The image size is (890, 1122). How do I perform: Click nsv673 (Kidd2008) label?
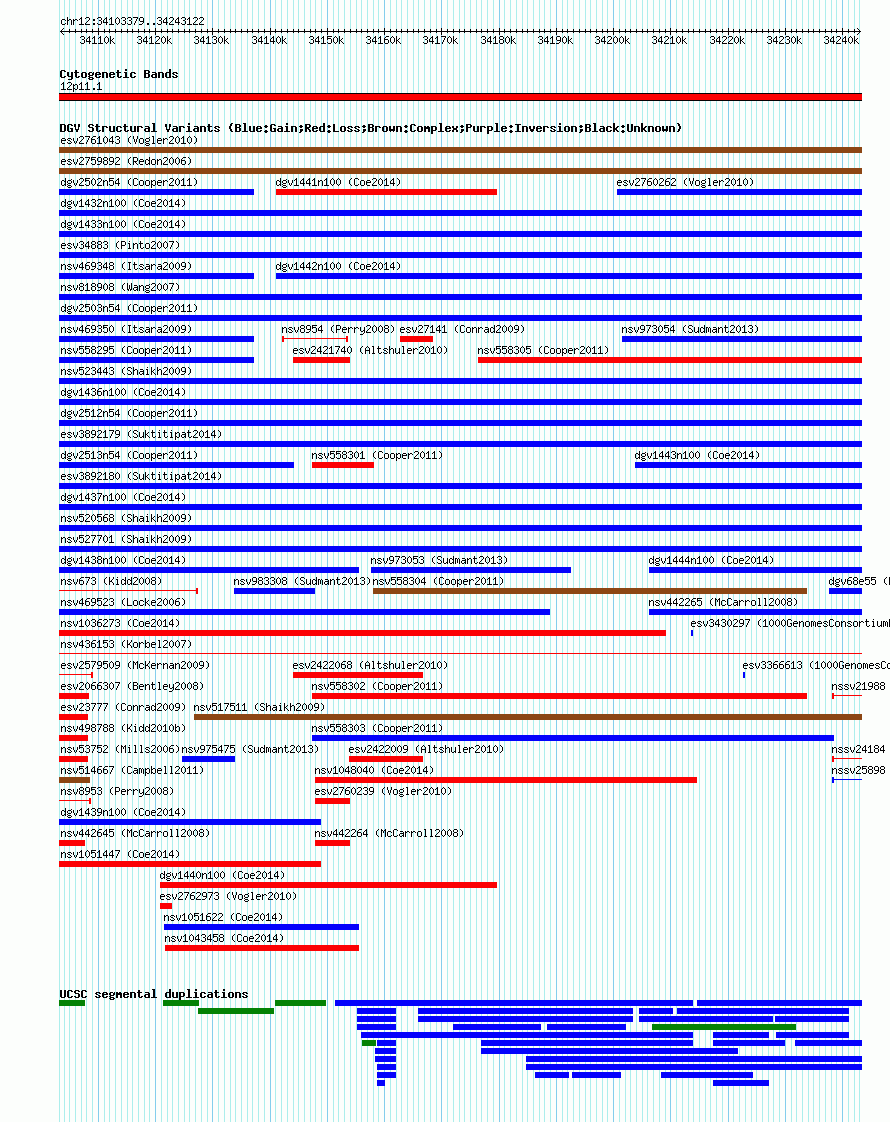point(111,581)
